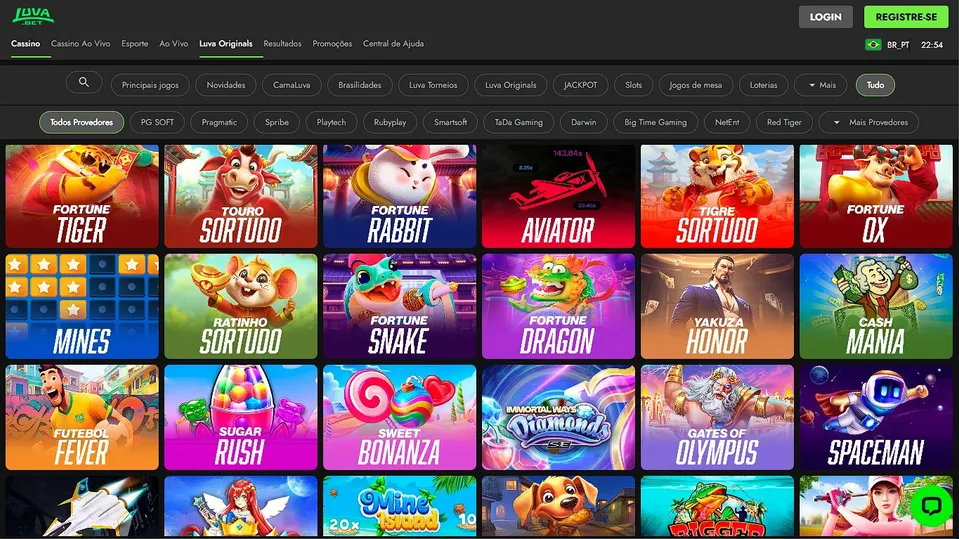959x539 pixels.
Task: Filter by JACKPOT games
Action: [580, 85]
